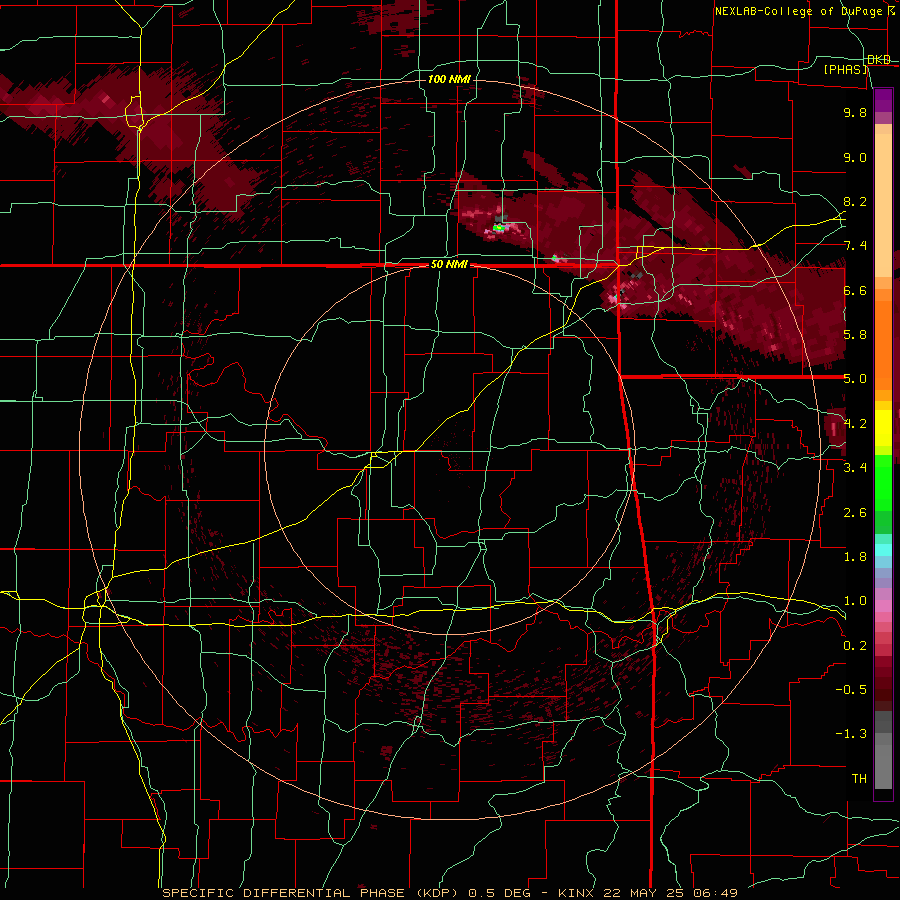This screenshot has width=900, height=900.
Task: Click the 22 MAY 25 date in the caption
Action: pos(646,893)
